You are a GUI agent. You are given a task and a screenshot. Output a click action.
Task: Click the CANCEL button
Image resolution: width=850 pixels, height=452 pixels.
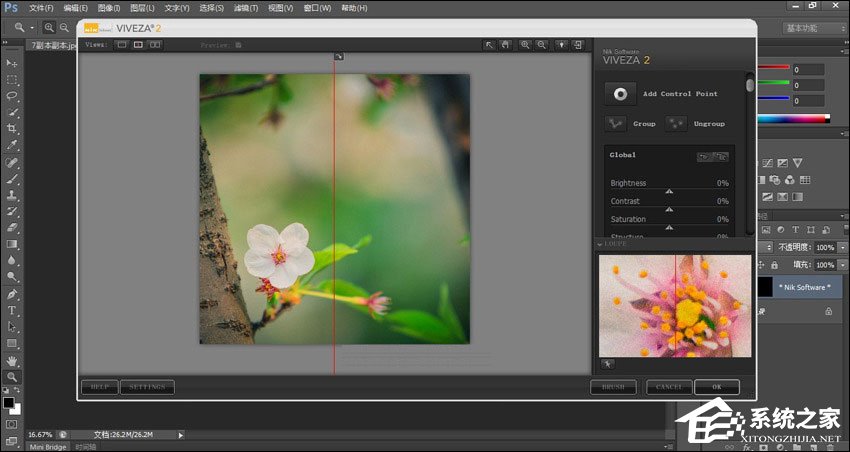point(669,387)
